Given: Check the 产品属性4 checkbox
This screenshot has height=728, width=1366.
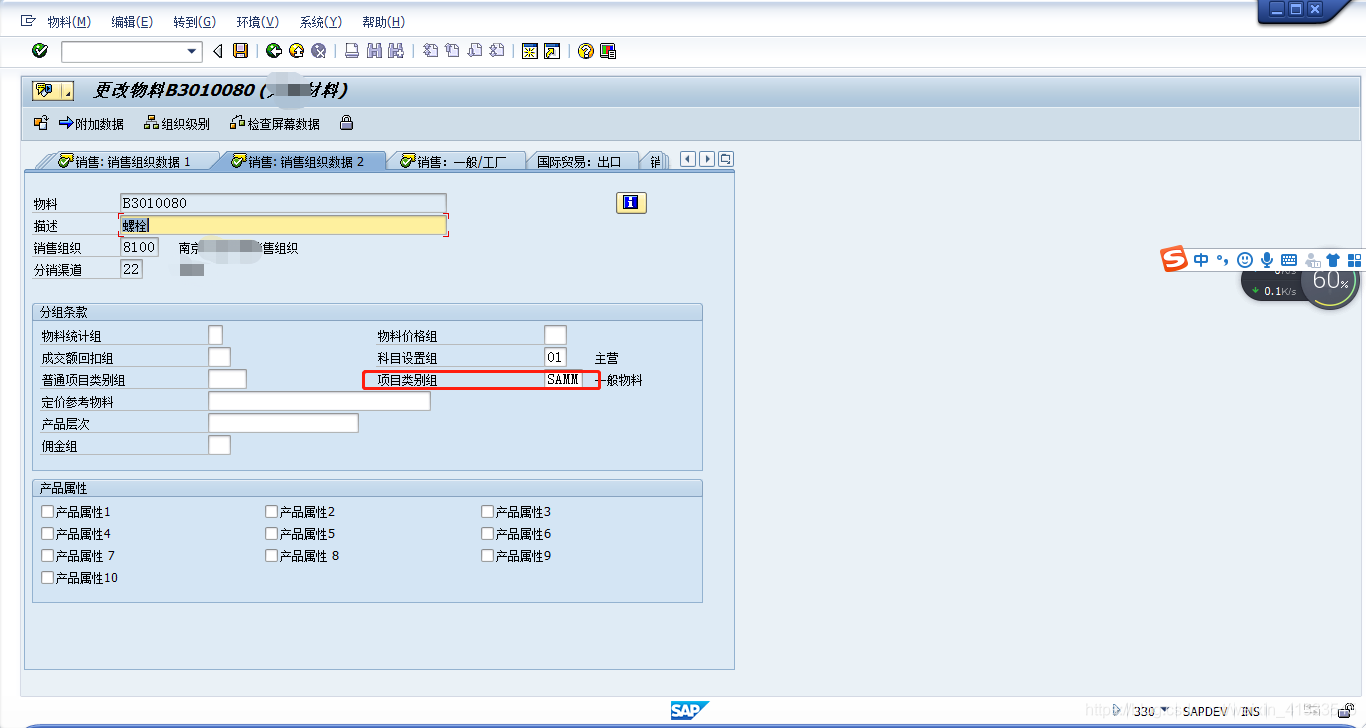Looking at the screenshot, I should [48, 533].
